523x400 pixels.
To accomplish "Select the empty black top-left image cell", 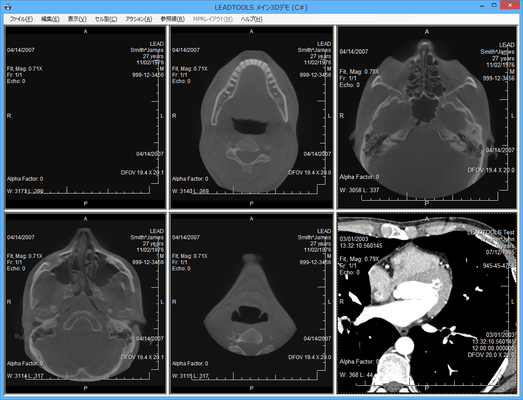I will point(85,117).
